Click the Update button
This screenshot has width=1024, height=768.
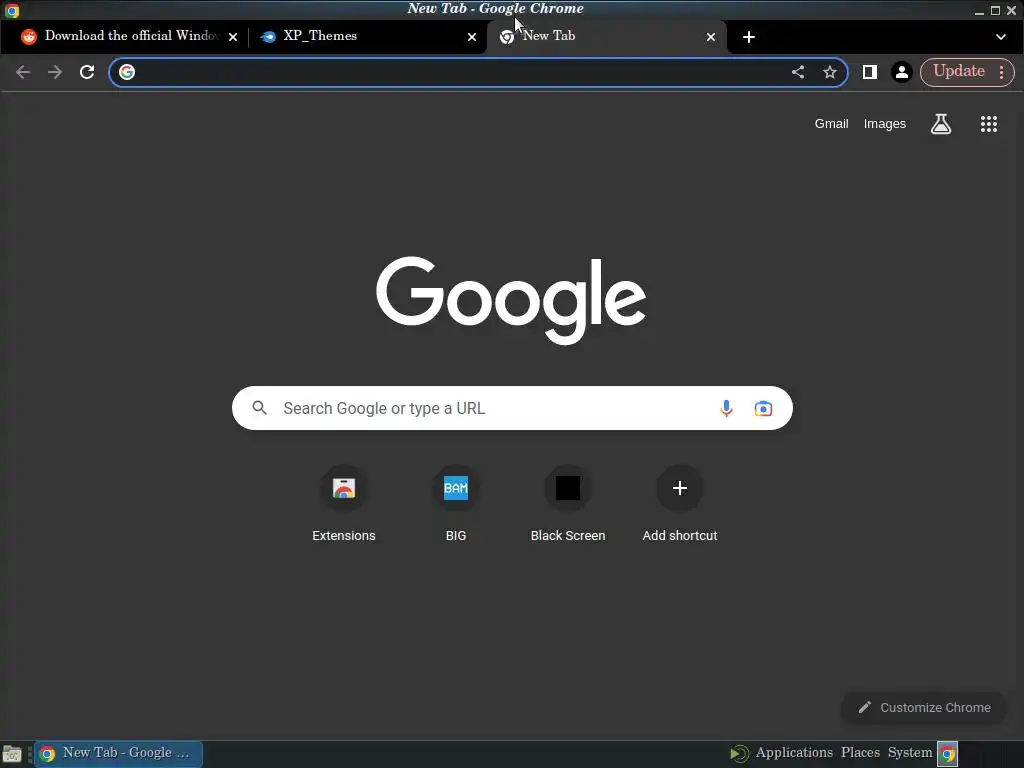click(x=958, y=71)
